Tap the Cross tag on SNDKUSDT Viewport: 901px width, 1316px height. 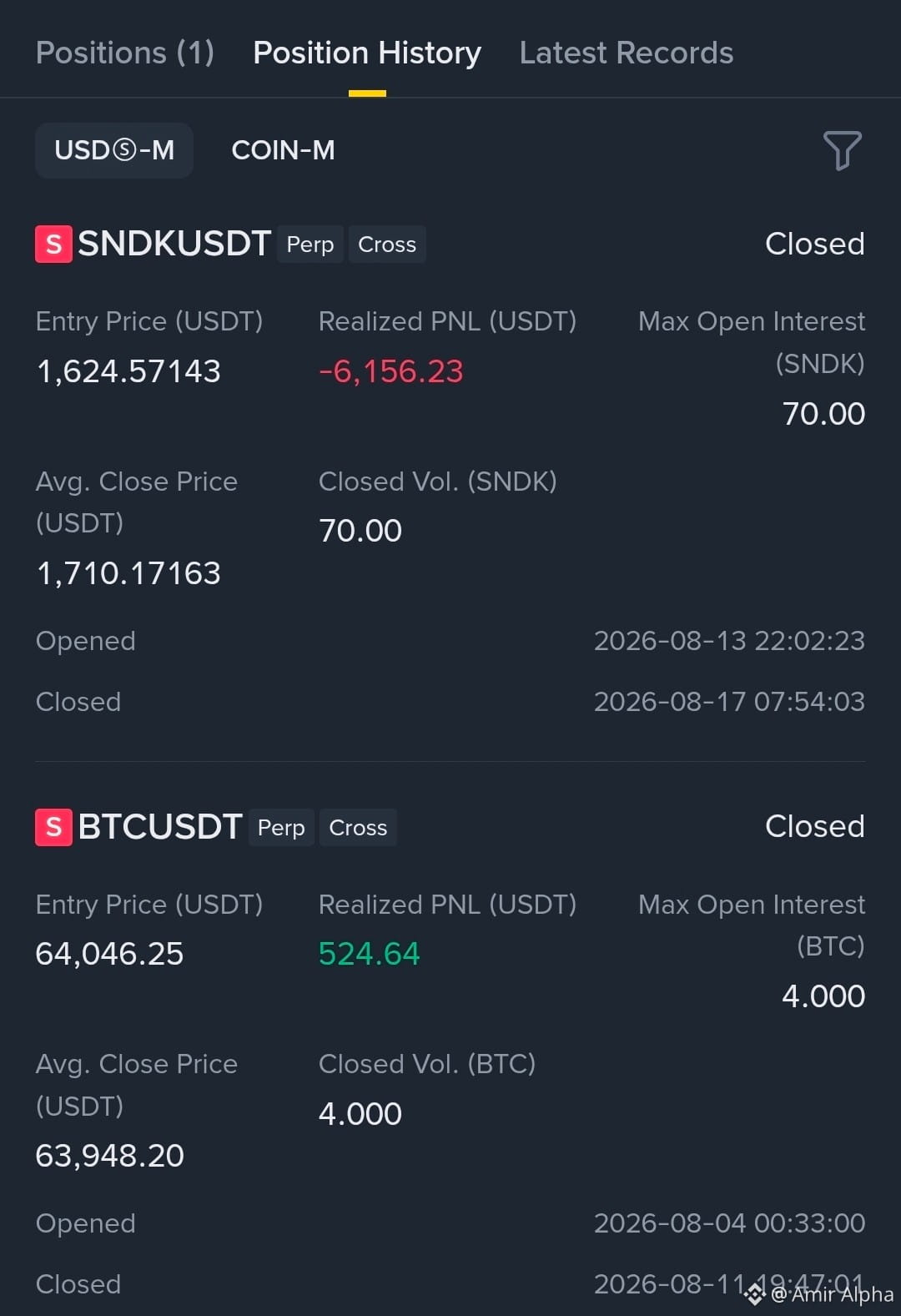click(387, 245)
